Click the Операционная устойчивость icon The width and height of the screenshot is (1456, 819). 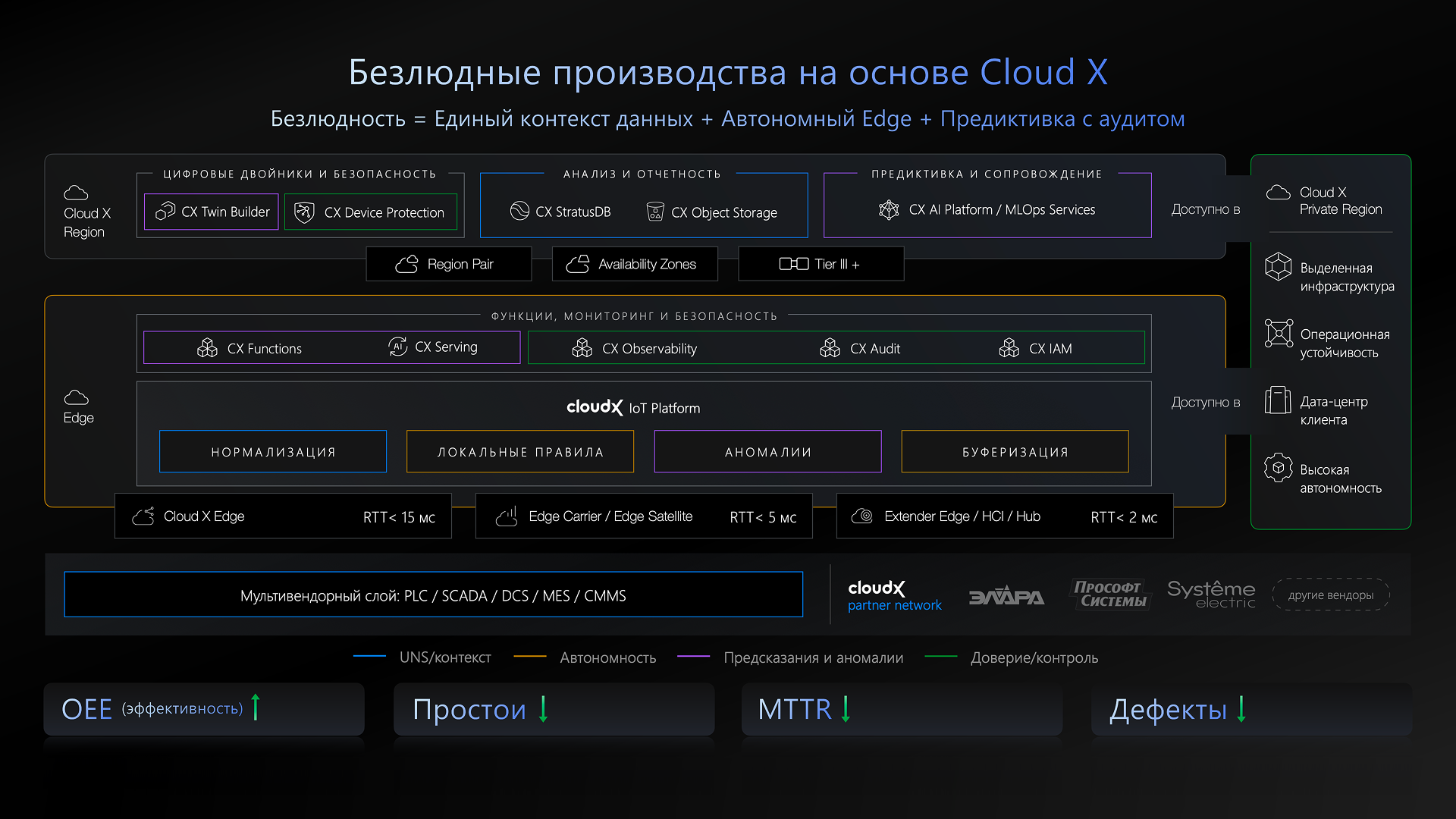pos(1279,333)
